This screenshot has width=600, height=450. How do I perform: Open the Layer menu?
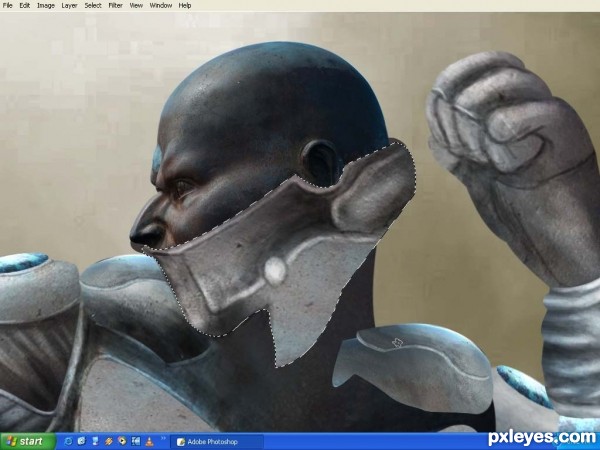click(x=69, y=5)
